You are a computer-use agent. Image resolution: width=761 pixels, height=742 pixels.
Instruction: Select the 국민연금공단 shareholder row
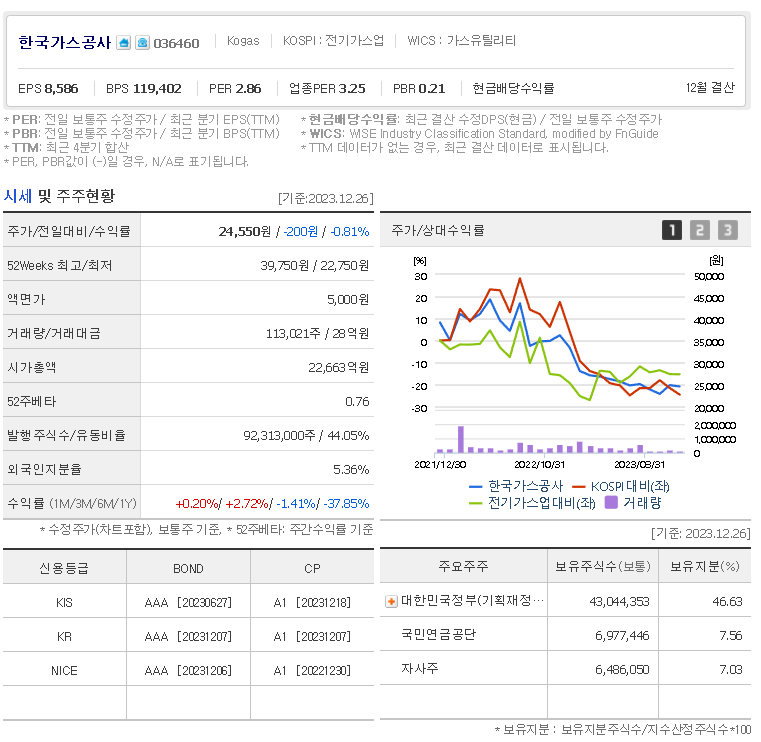(565, 634)
